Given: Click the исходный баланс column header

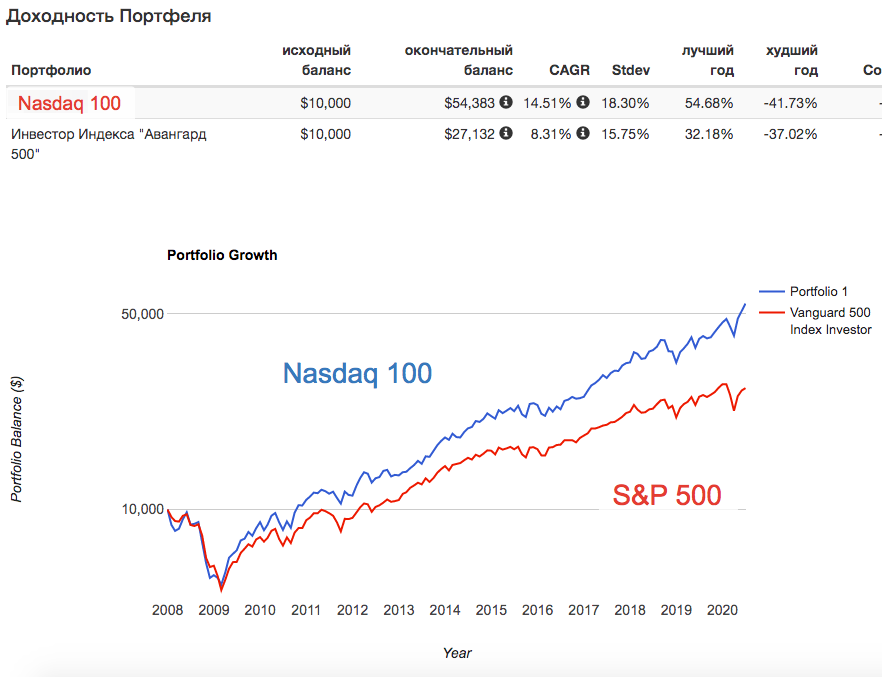Looking at the screenshot, I should click(x=317, y=60).
